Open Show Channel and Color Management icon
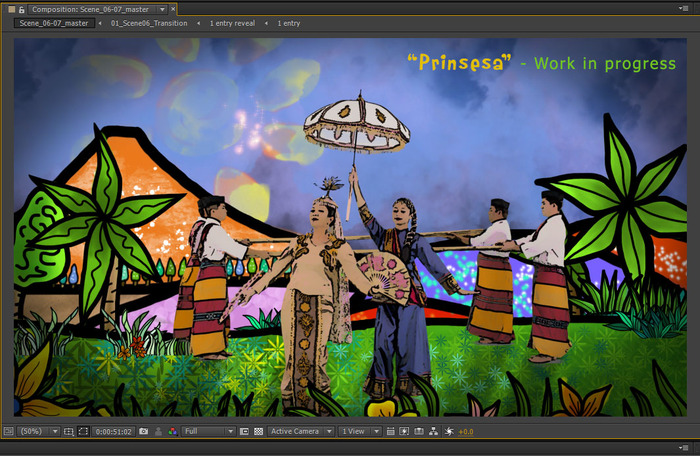This screenshot has width=700, height=456. click(172, 431)
